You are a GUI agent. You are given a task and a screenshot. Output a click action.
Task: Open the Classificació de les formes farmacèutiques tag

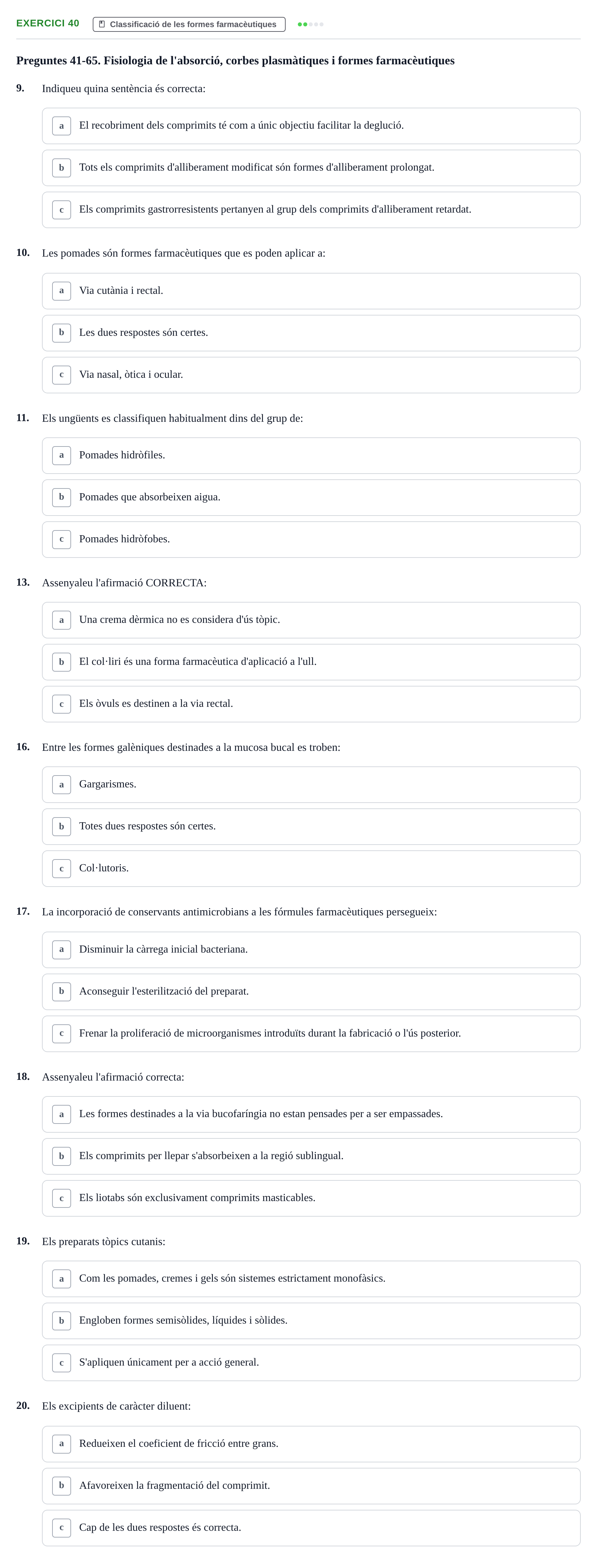coord(189,24)
